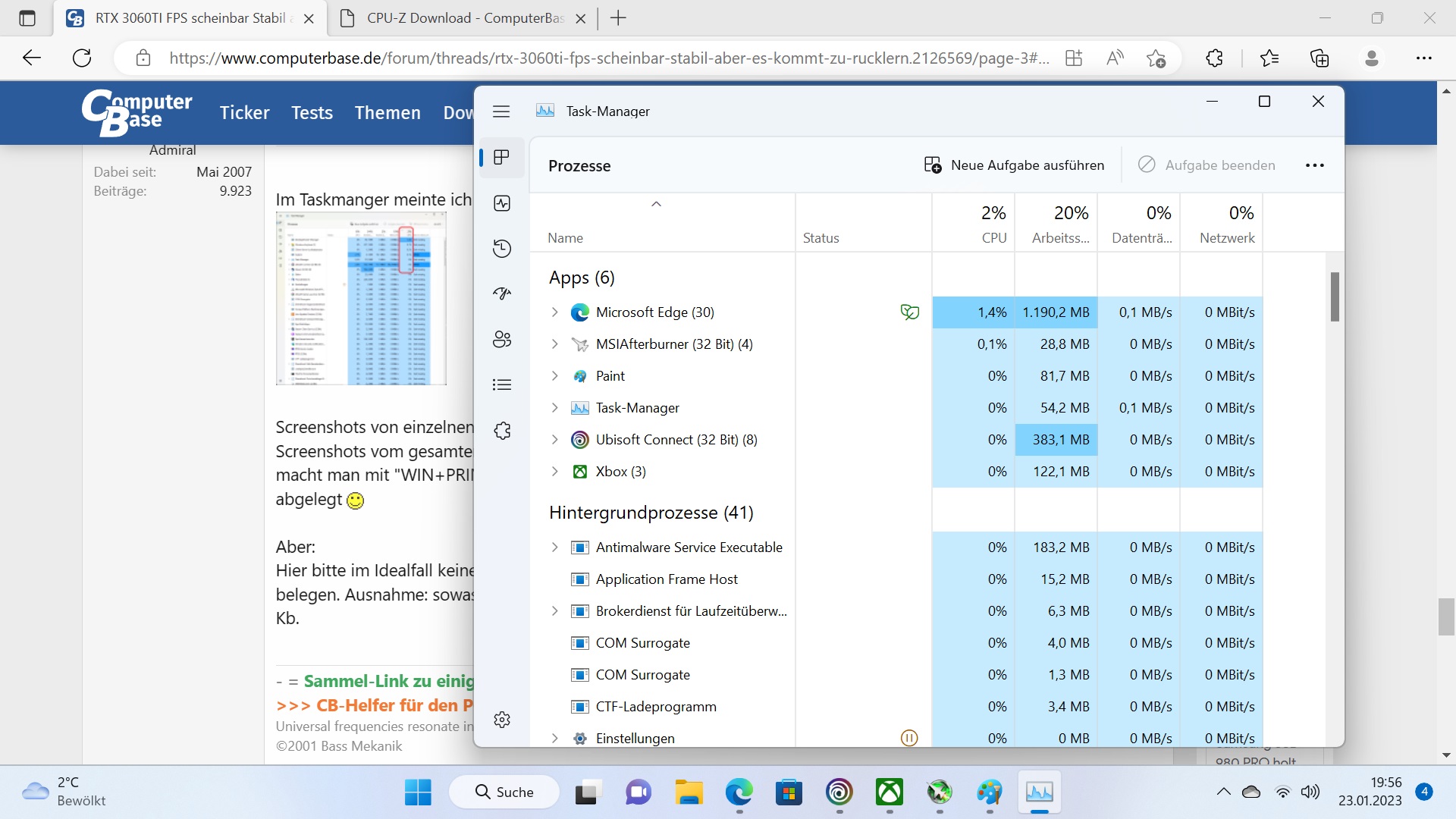1456x819 pixels.
Task: Open Task-Manager settings gear icon
Action: (x=502, y=720)
